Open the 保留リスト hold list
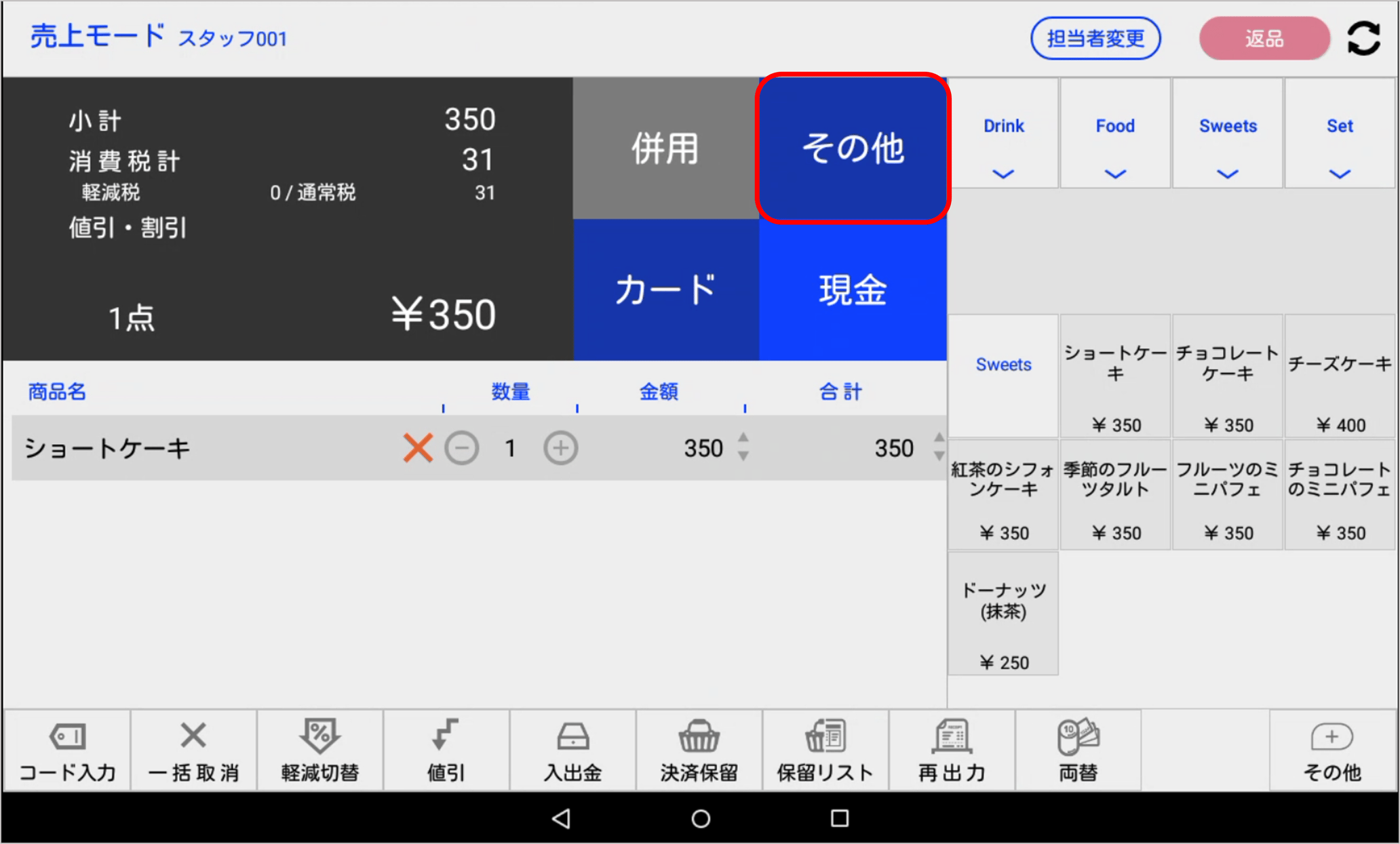Viewport: 1400px width, 844px height. [x=825, y=750]
